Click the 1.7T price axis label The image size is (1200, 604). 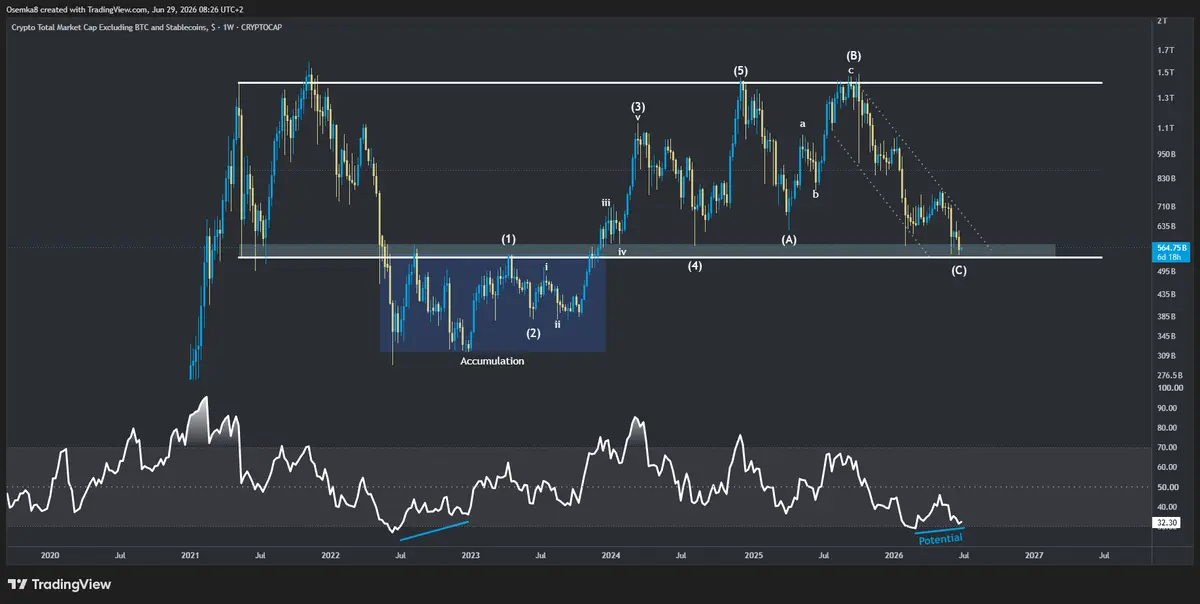(1164, 49)
